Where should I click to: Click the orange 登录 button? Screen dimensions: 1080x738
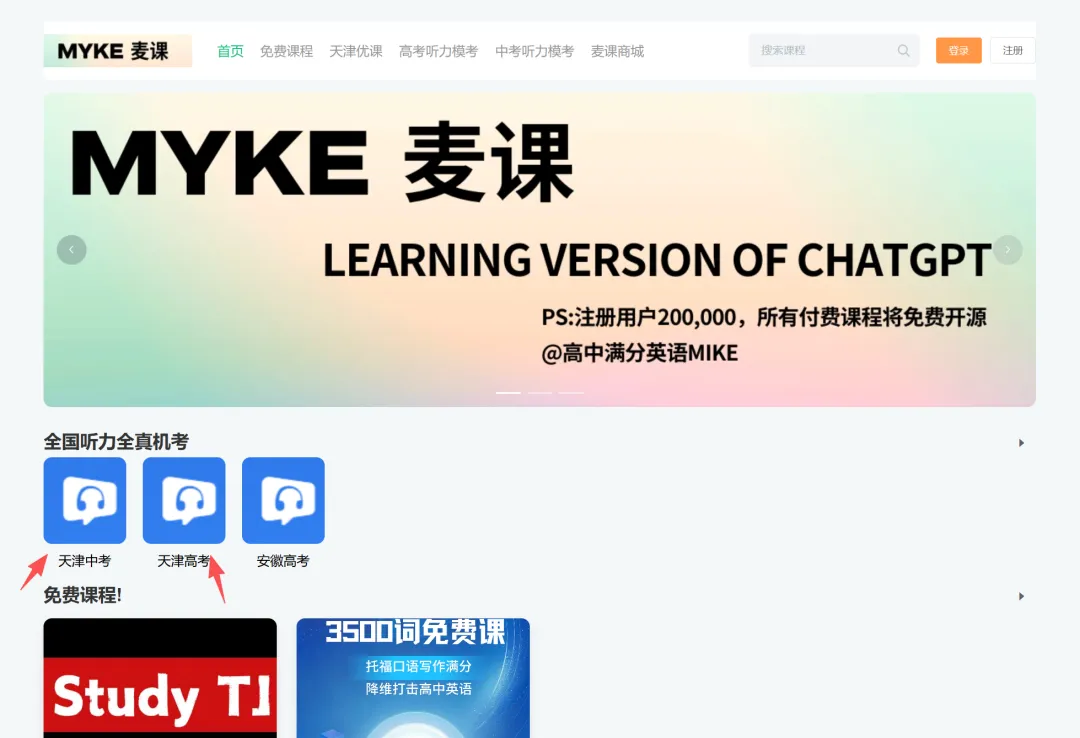(958, 50)
